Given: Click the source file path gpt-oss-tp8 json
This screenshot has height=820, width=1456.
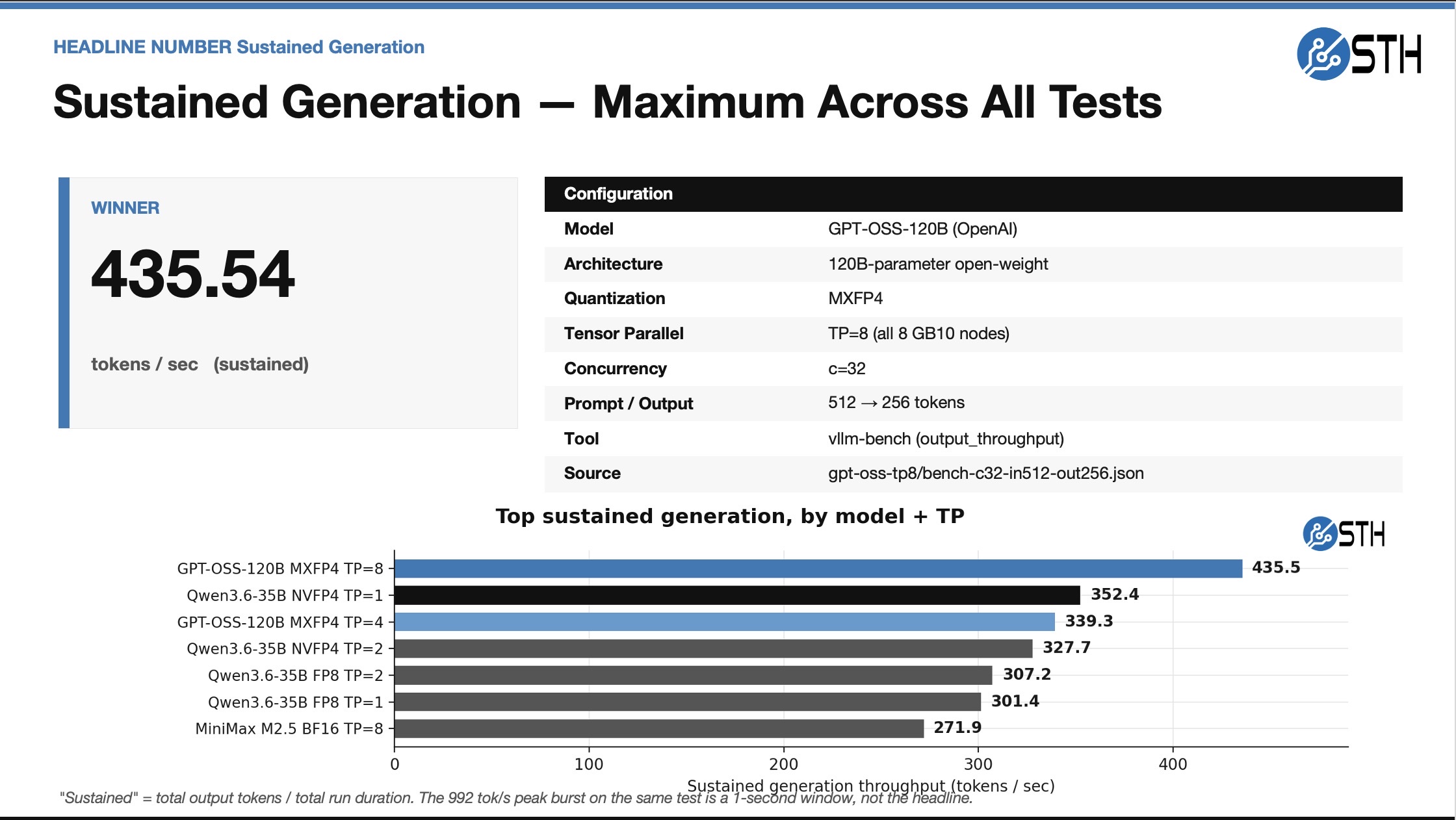Looking at the screenshot, I should point(985,473).
